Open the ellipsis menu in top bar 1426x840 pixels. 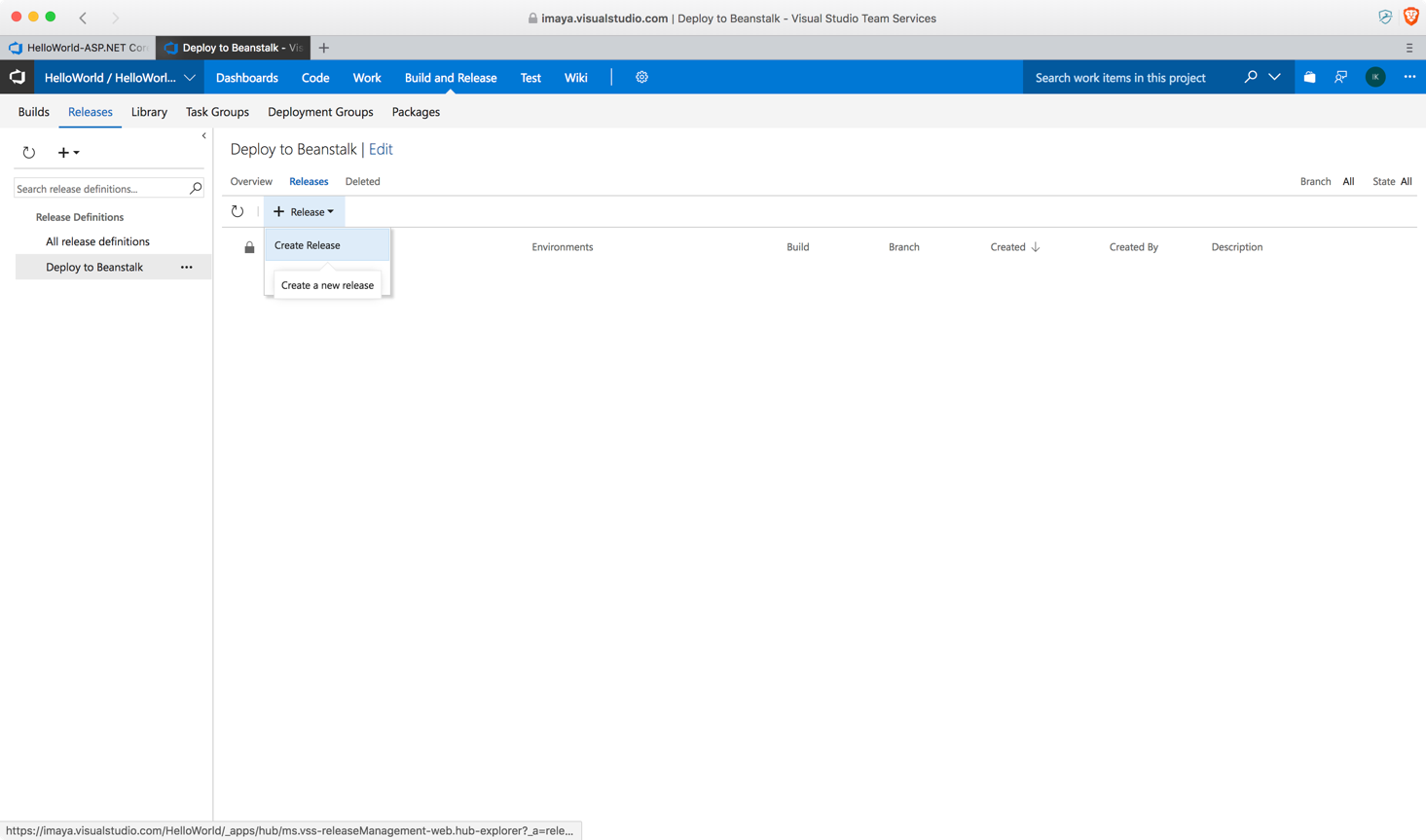pyautogui.click(x=1409, y=77)
